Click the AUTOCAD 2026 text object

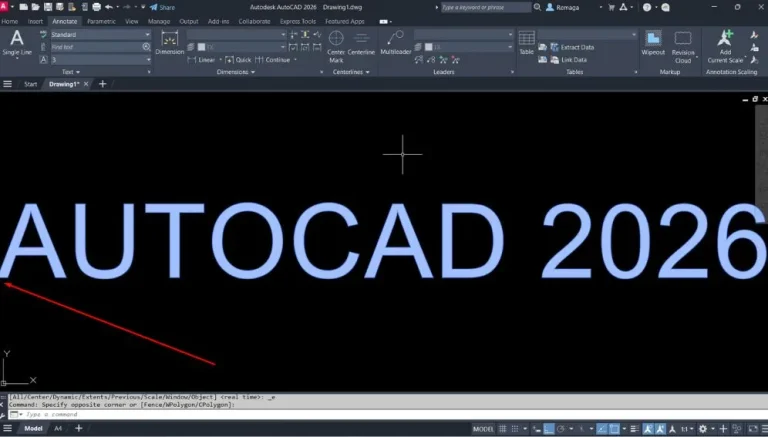(x=384, y=241)
